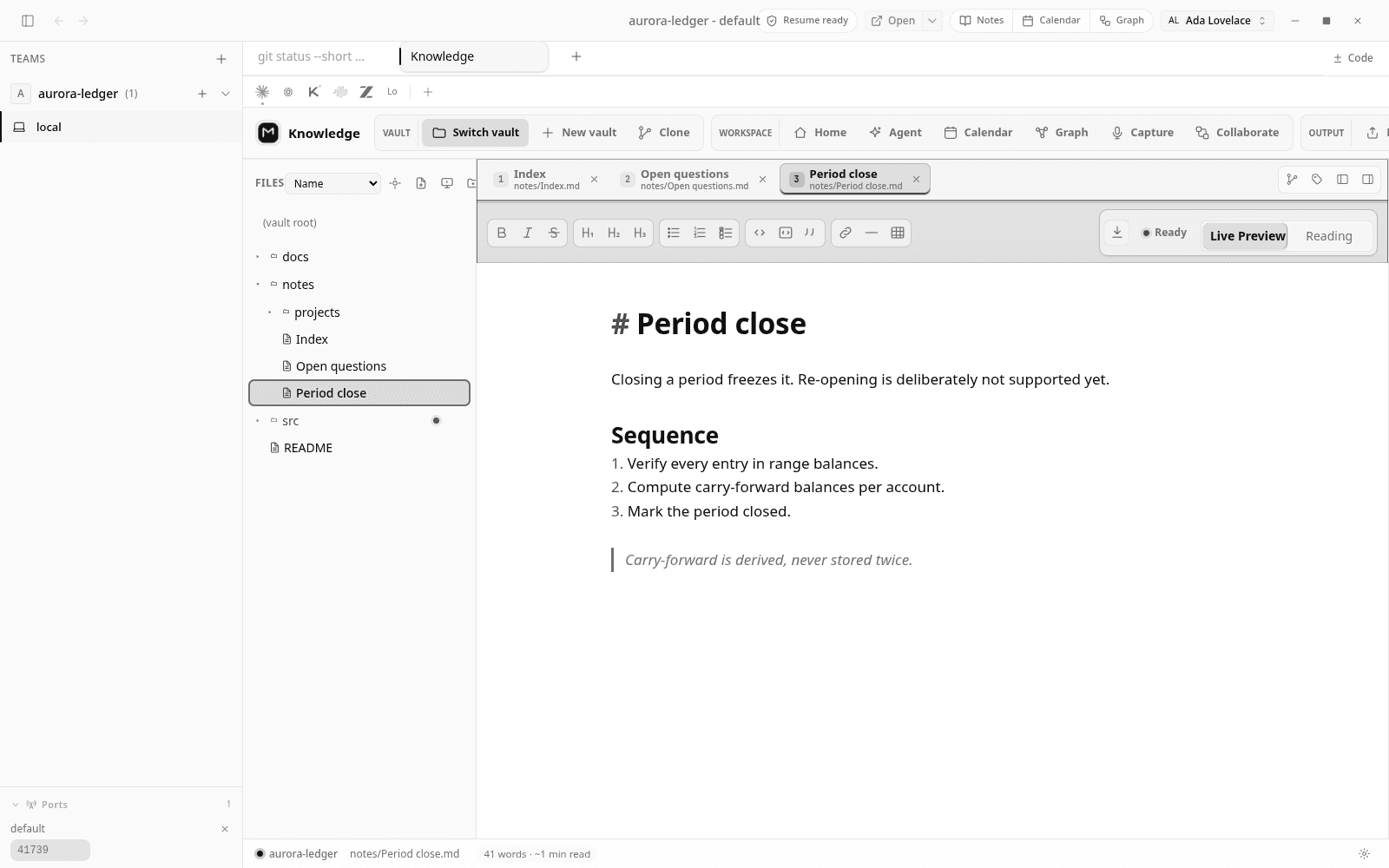
Task: Insert a Heading 2
Action: (x=614, y=233)
